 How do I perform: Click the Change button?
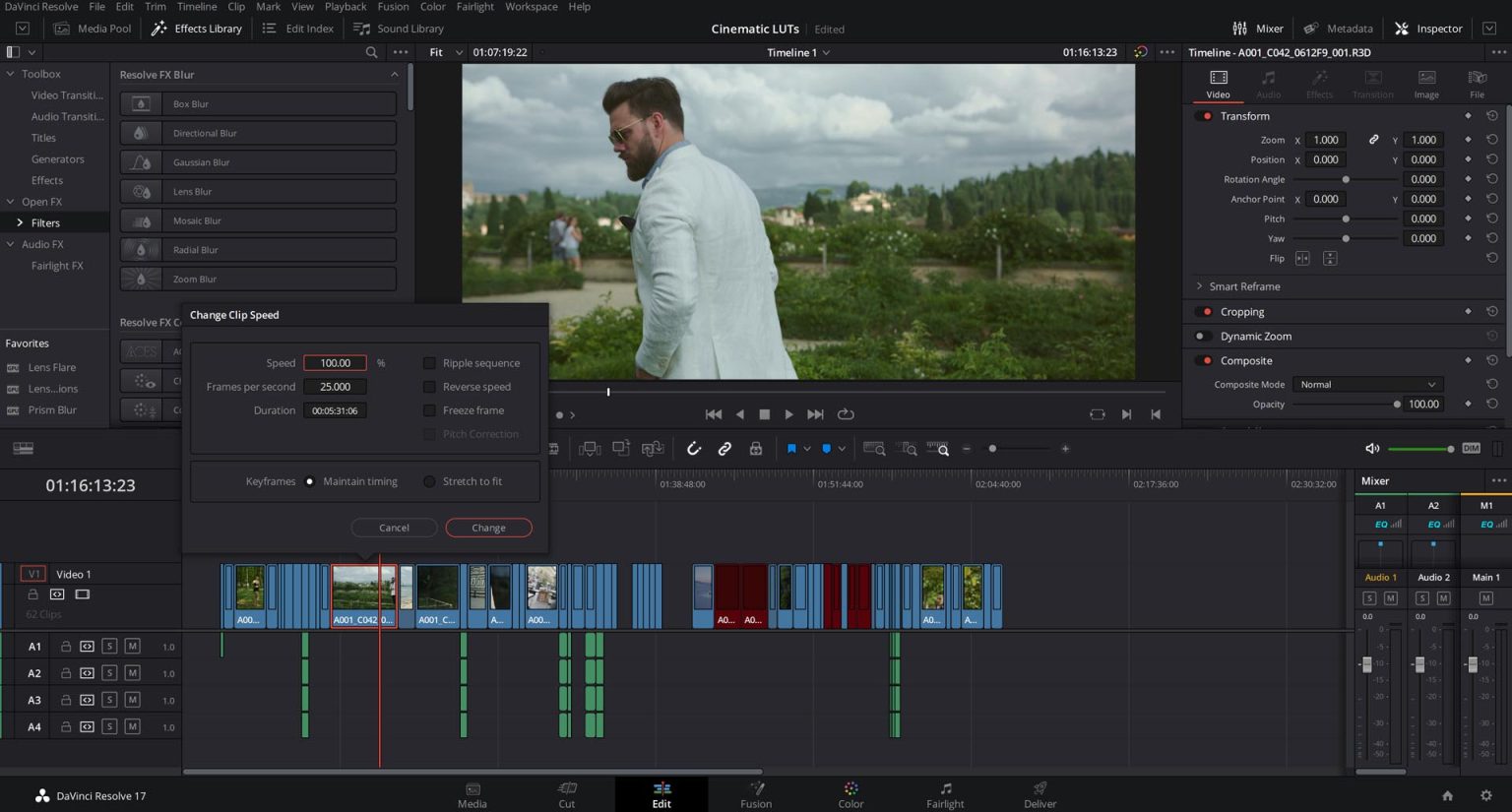coord(488,528)
